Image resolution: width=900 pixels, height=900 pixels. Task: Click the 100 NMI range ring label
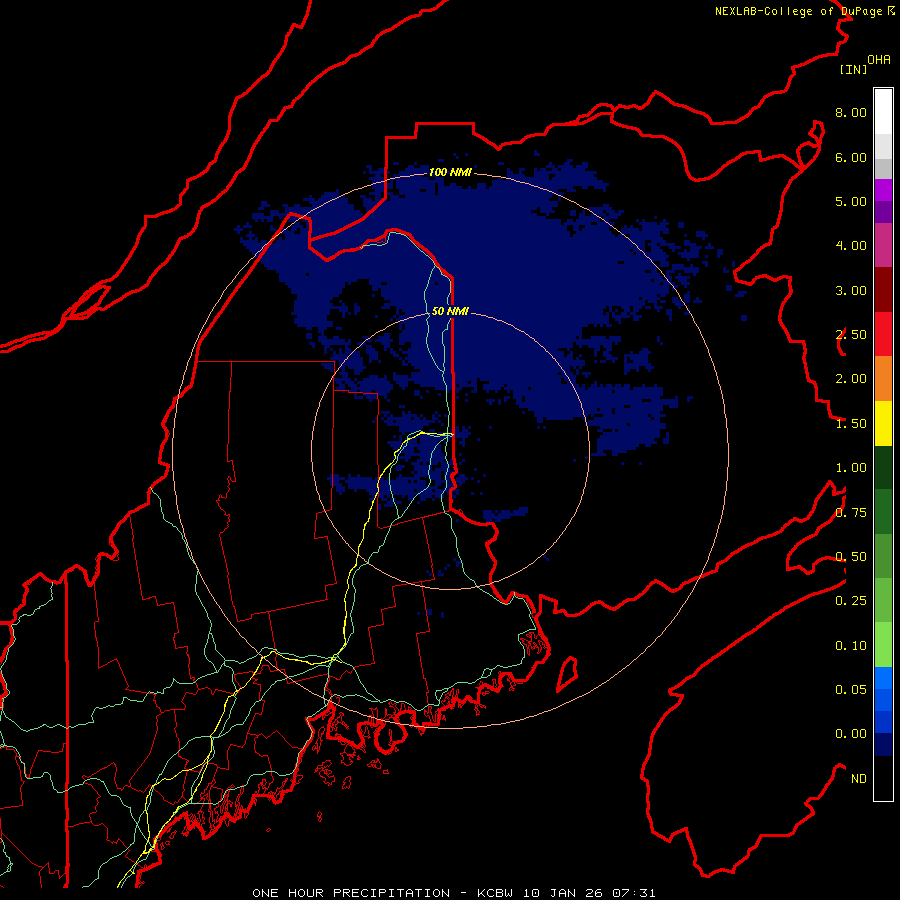click(x=450, y=172)
